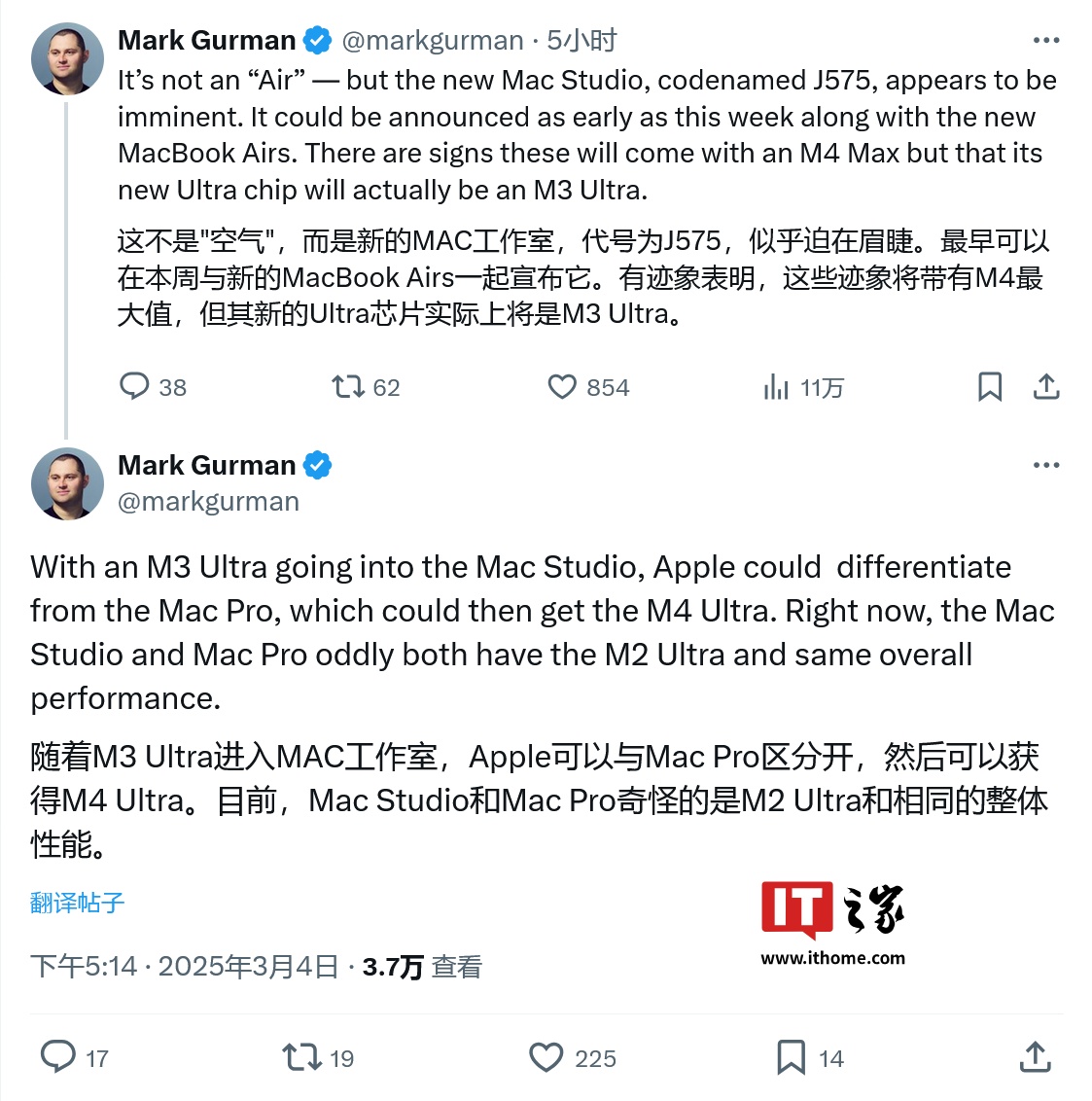The image size is (1092, 1101).
Task: Reply to the first Mac Studio tweet
Action: pyautogui.click(x=134, y=386)
